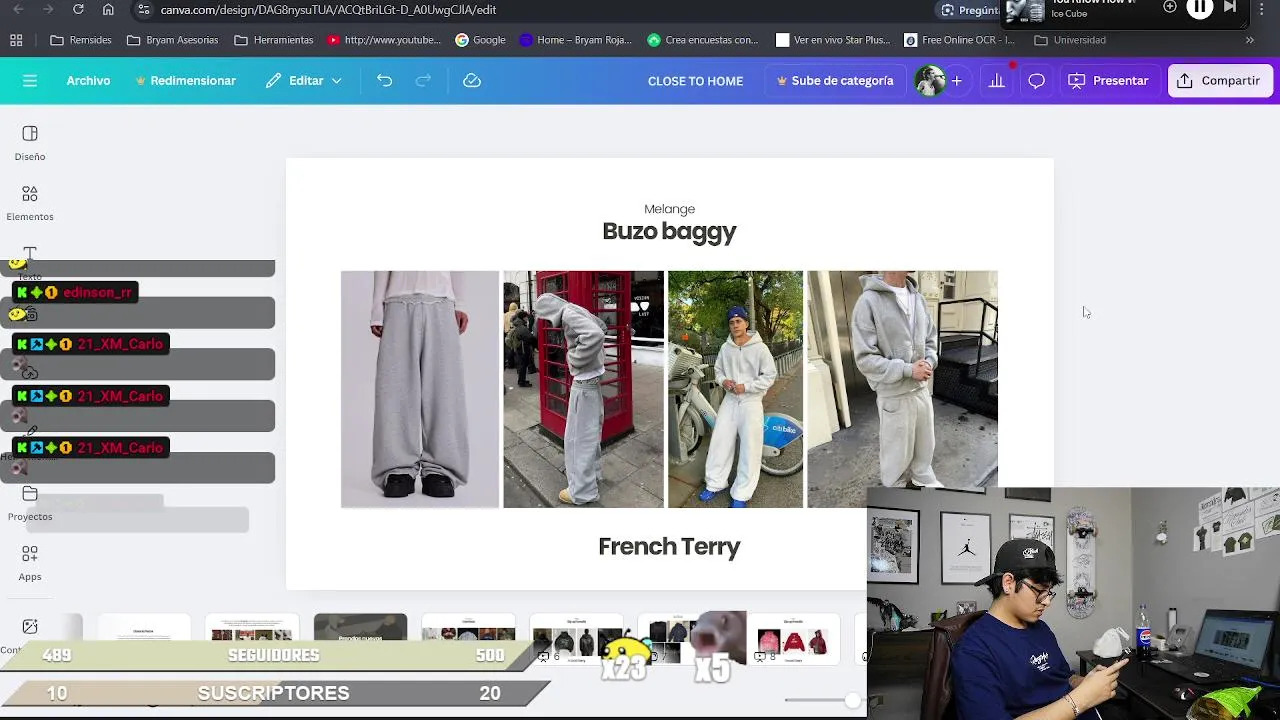Click the plus icon to add collaborators
The width and height of the screenshot is (1280, 720).
pyautogui.click(x=956, y=81)
